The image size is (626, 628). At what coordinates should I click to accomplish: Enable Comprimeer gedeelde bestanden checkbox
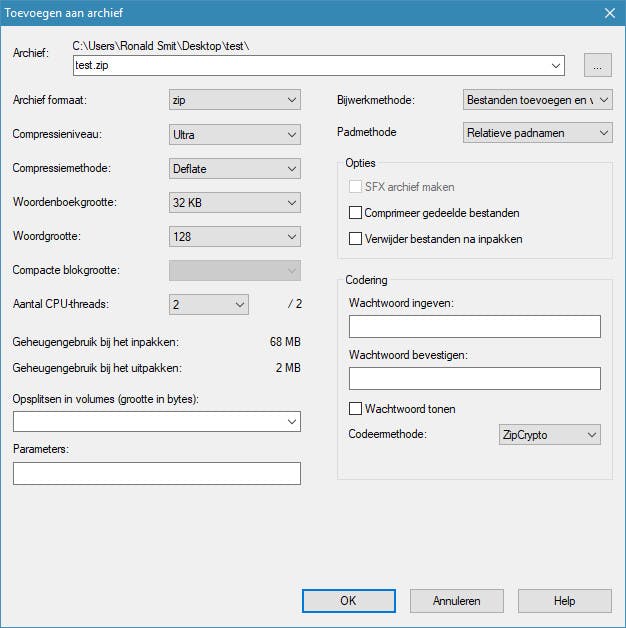click(x=355, y=213)
